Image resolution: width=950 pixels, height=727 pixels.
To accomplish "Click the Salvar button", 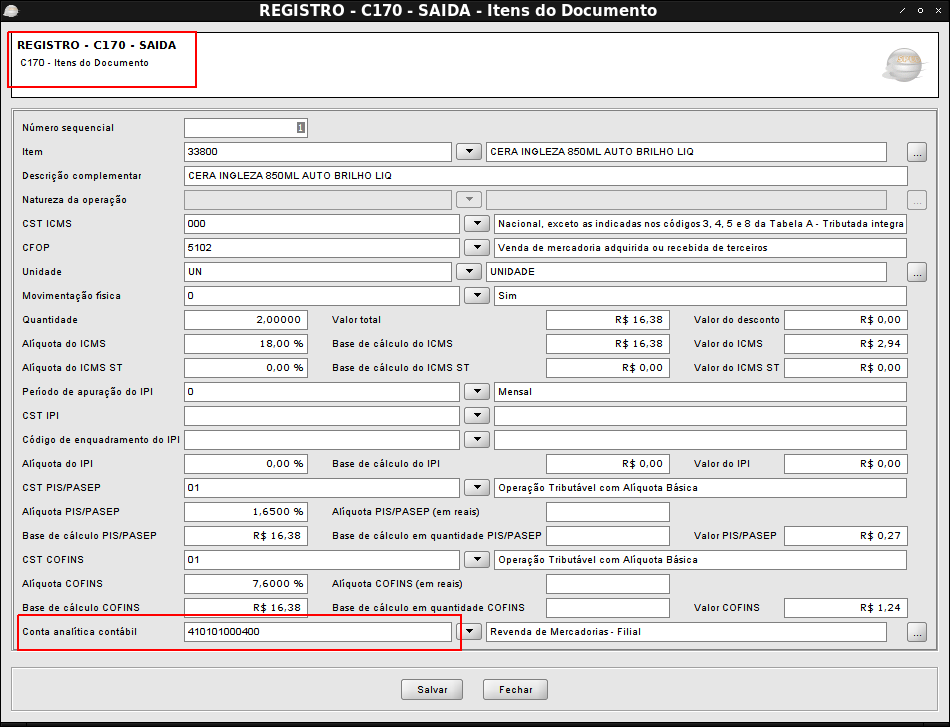I will [432, 689].
